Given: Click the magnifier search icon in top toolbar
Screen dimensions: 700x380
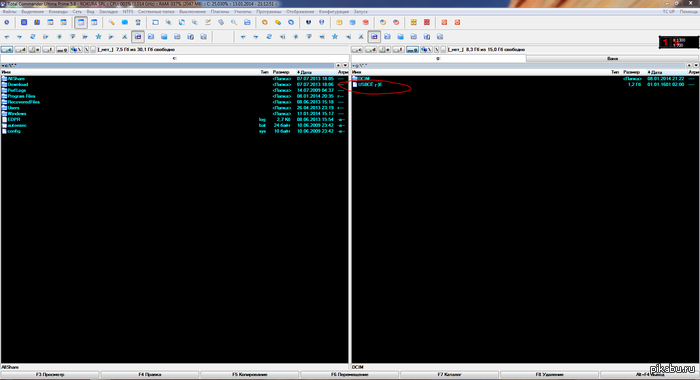Looking at the screenshot, I should (234, 22).
